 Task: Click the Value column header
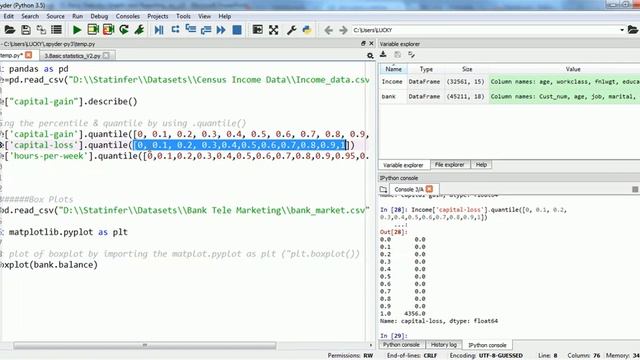pos(573,69)
